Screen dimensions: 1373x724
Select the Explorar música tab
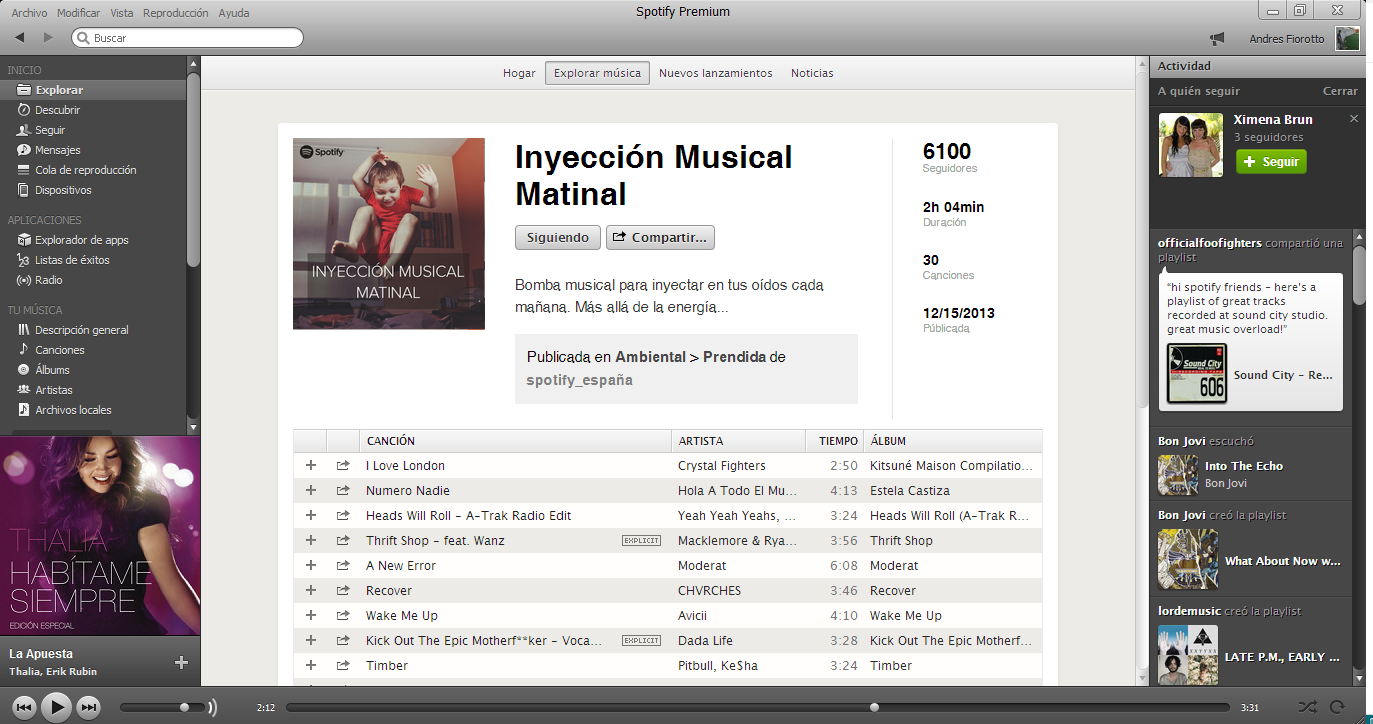coord(597,73)
